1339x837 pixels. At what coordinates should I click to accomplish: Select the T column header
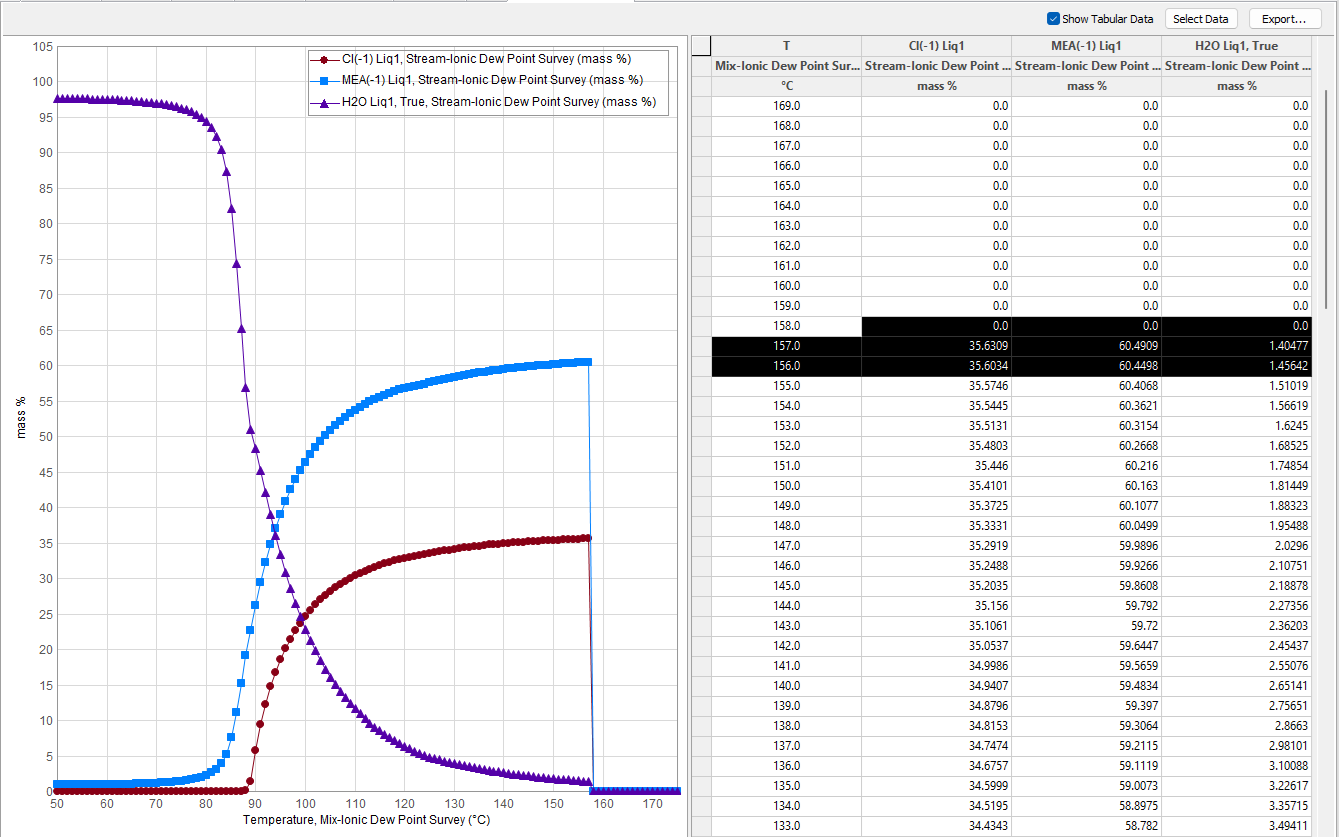(x=786, y=46)
